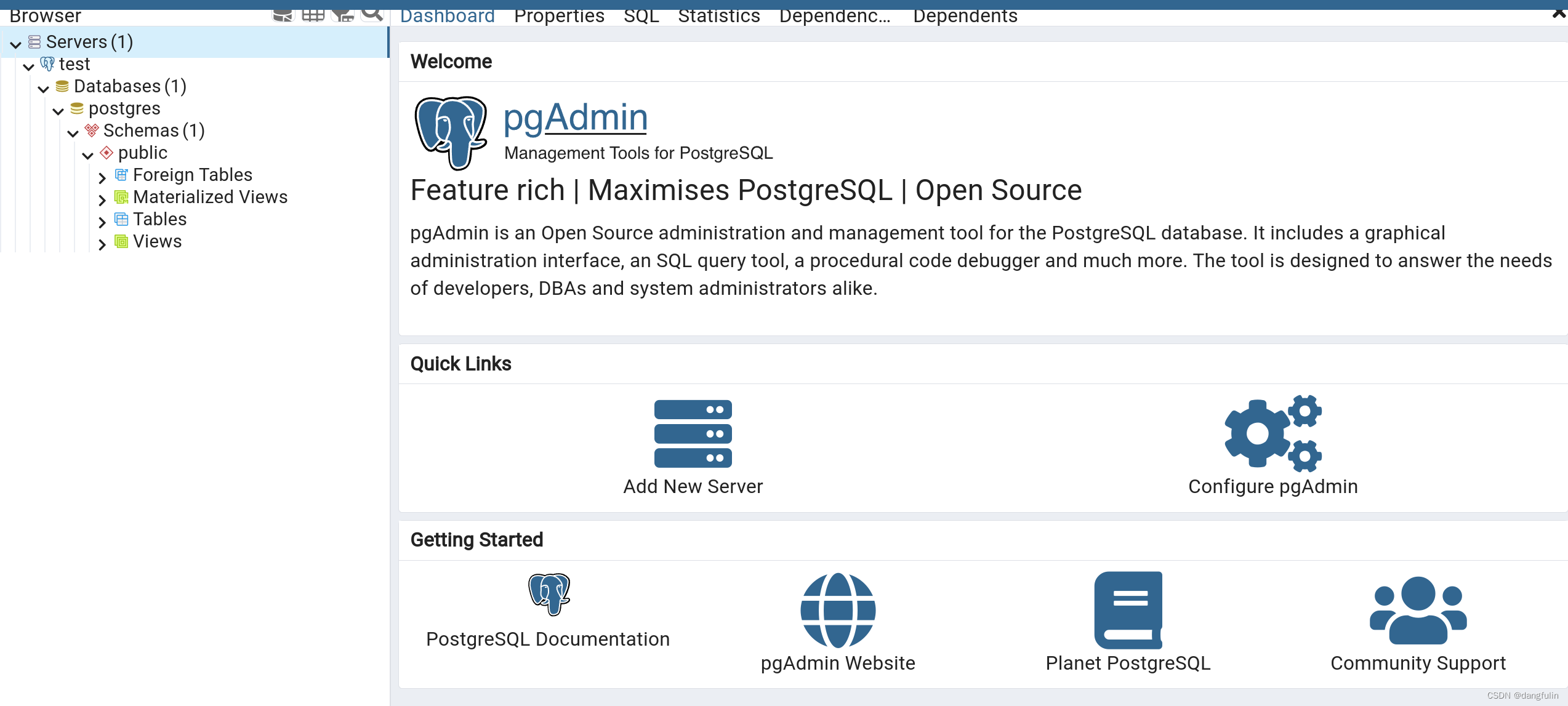Click the Planet PostgreSQL link

(x=1127, y=663)
